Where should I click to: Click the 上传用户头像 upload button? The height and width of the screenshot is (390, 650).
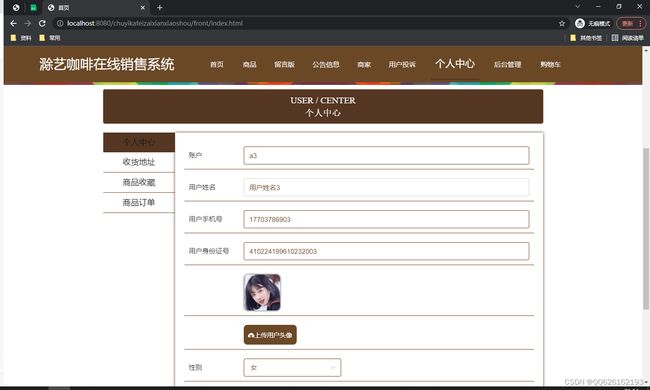(270, 335)
